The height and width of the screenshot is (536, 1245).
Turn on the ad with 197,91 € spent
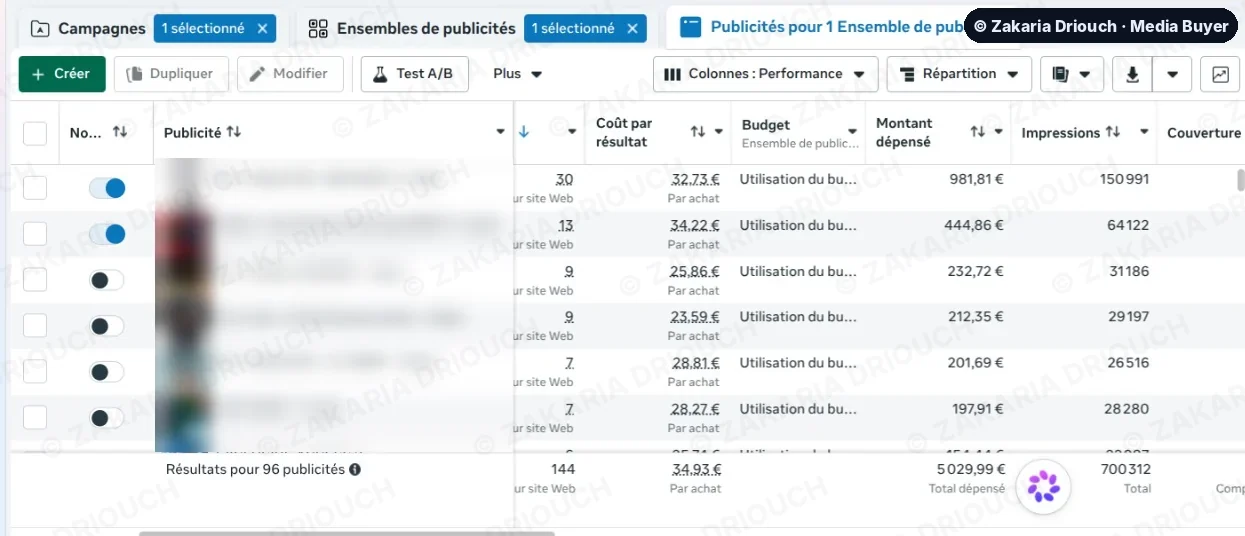[x=107, y=418]
